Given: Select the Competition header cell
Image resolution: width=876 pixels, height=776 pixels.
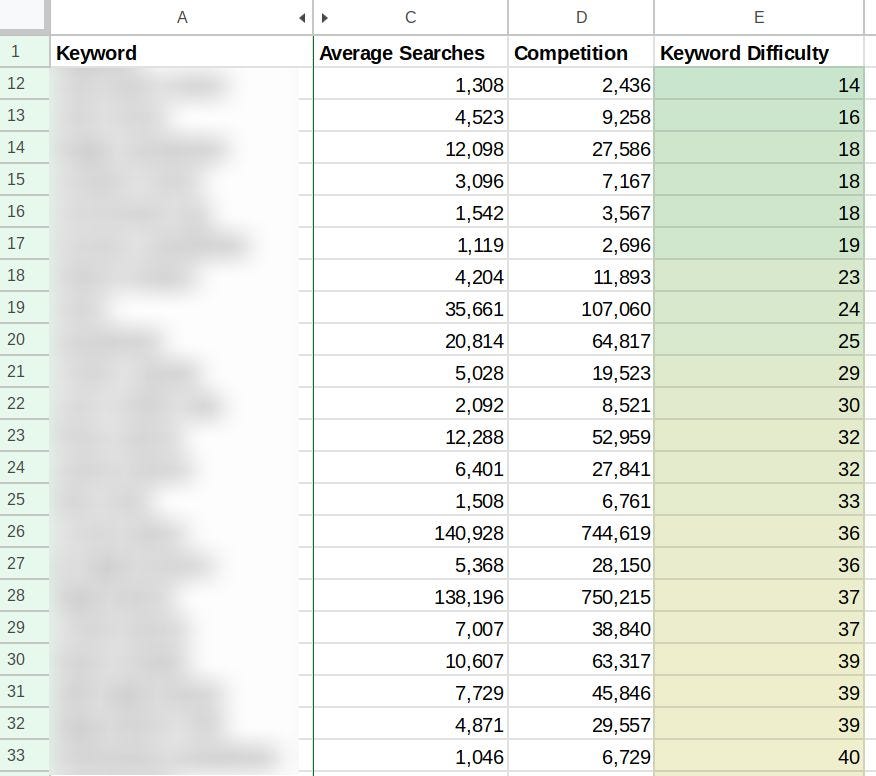Looking at the screenshot, I should coord(581,53).
